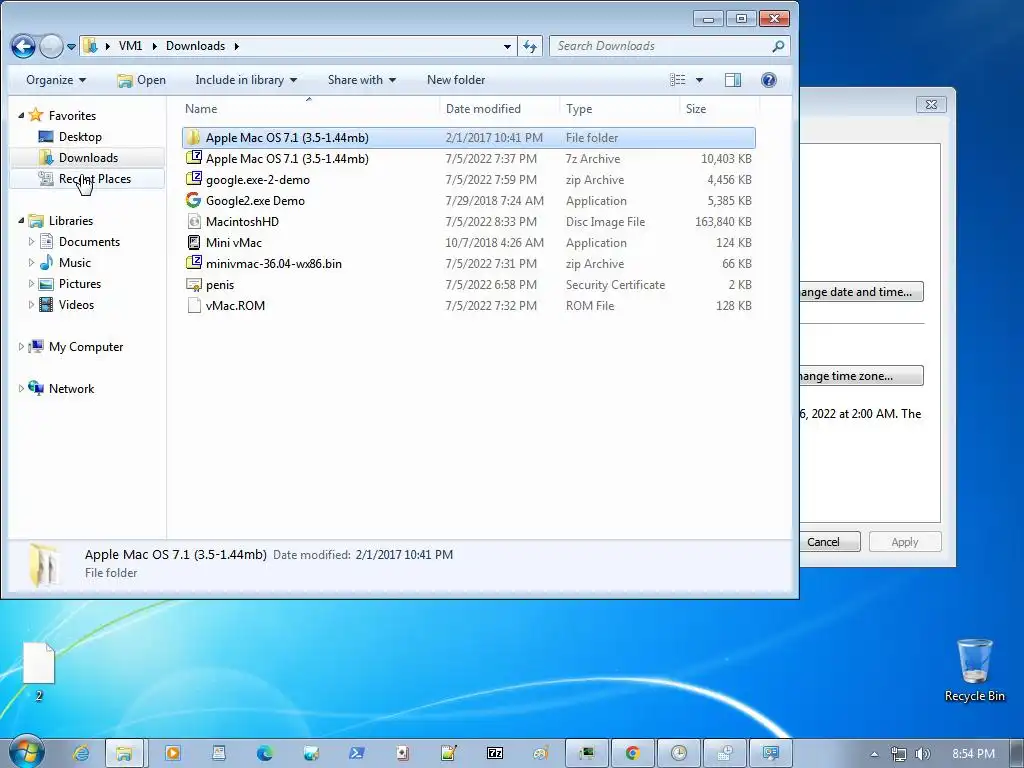Switch to Chrome on the taskbar
Viewport: 1024px width, 768px height.
tap(632, 754)
